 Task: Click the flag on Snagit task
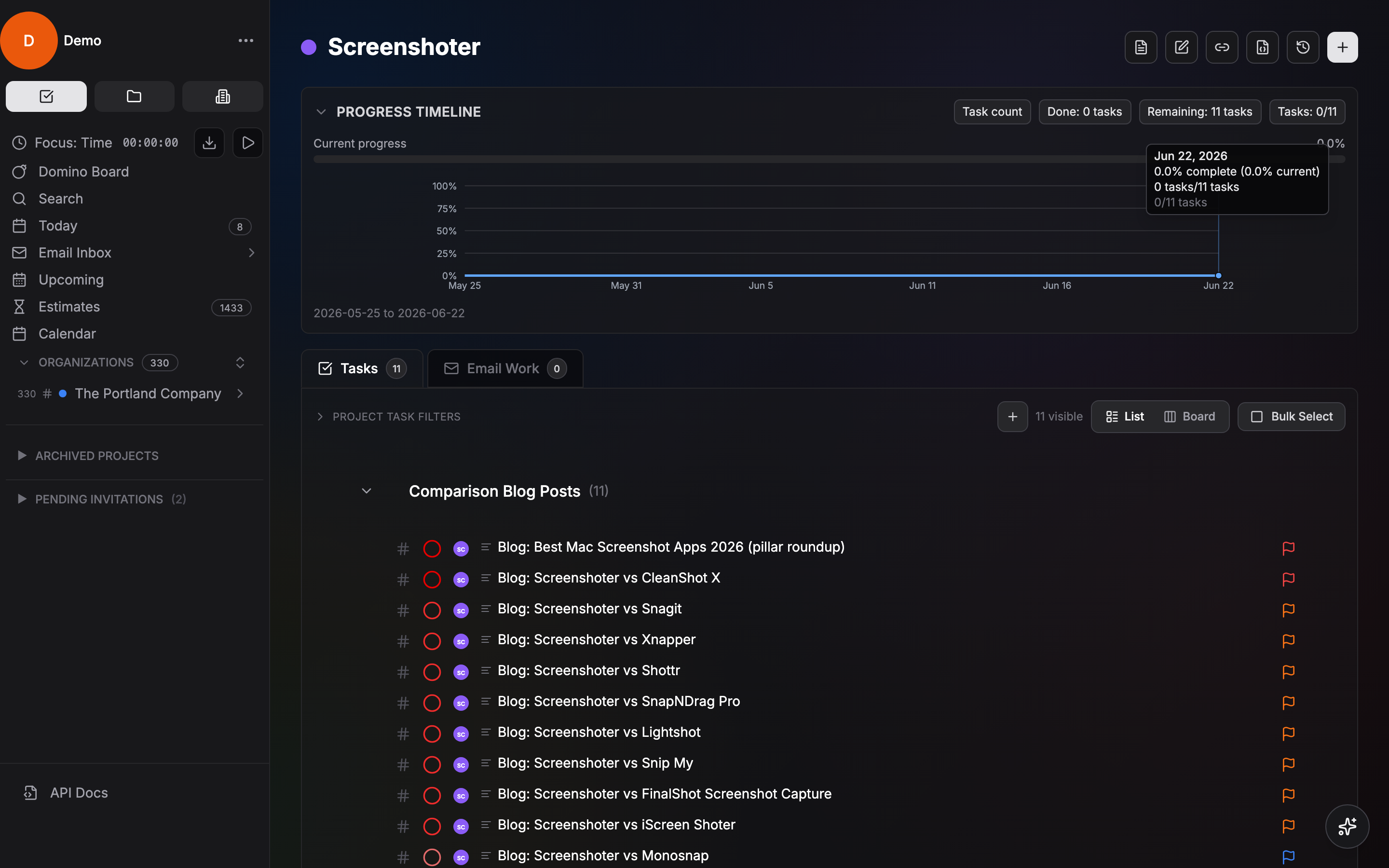point(1289,610)
